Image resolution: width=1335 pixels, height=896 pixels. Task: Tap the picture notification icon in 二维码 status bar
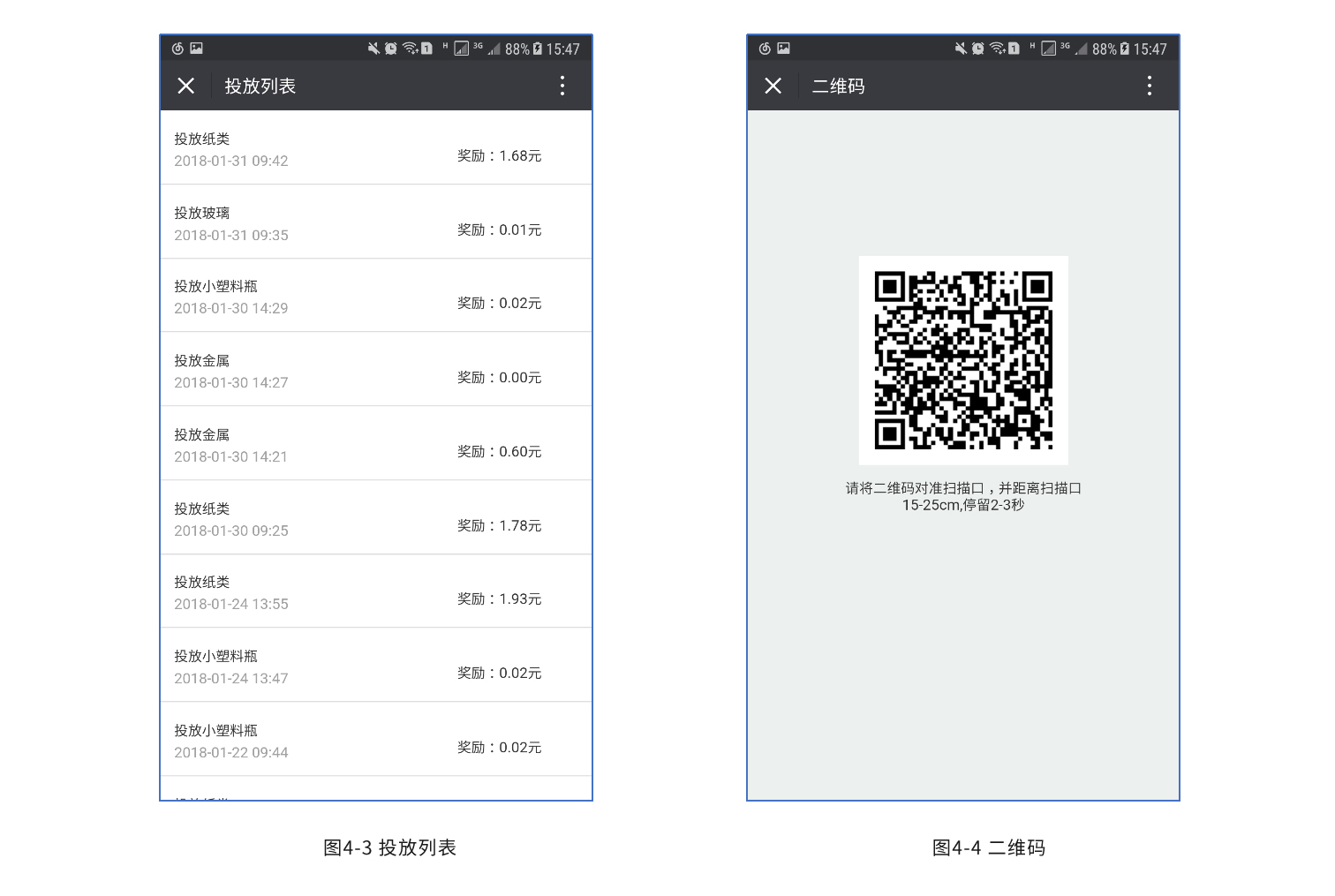click(x=783, y=49)
